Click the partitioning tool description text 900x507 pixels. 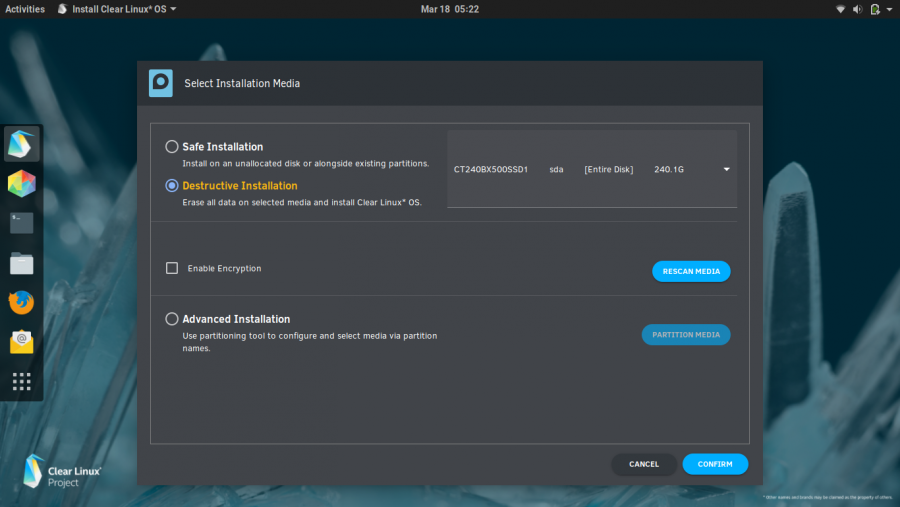point(309,342)
